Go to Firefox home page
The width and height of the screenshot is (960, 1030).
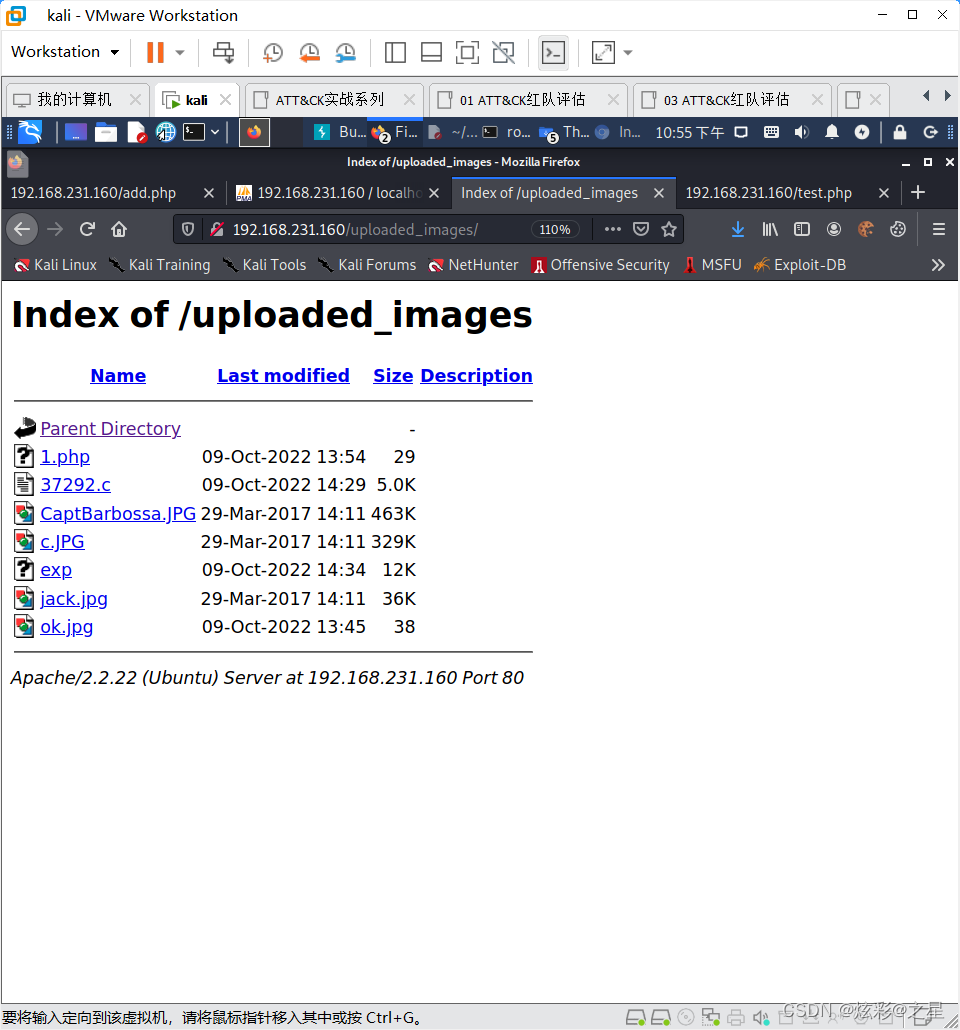pos(119,229)
